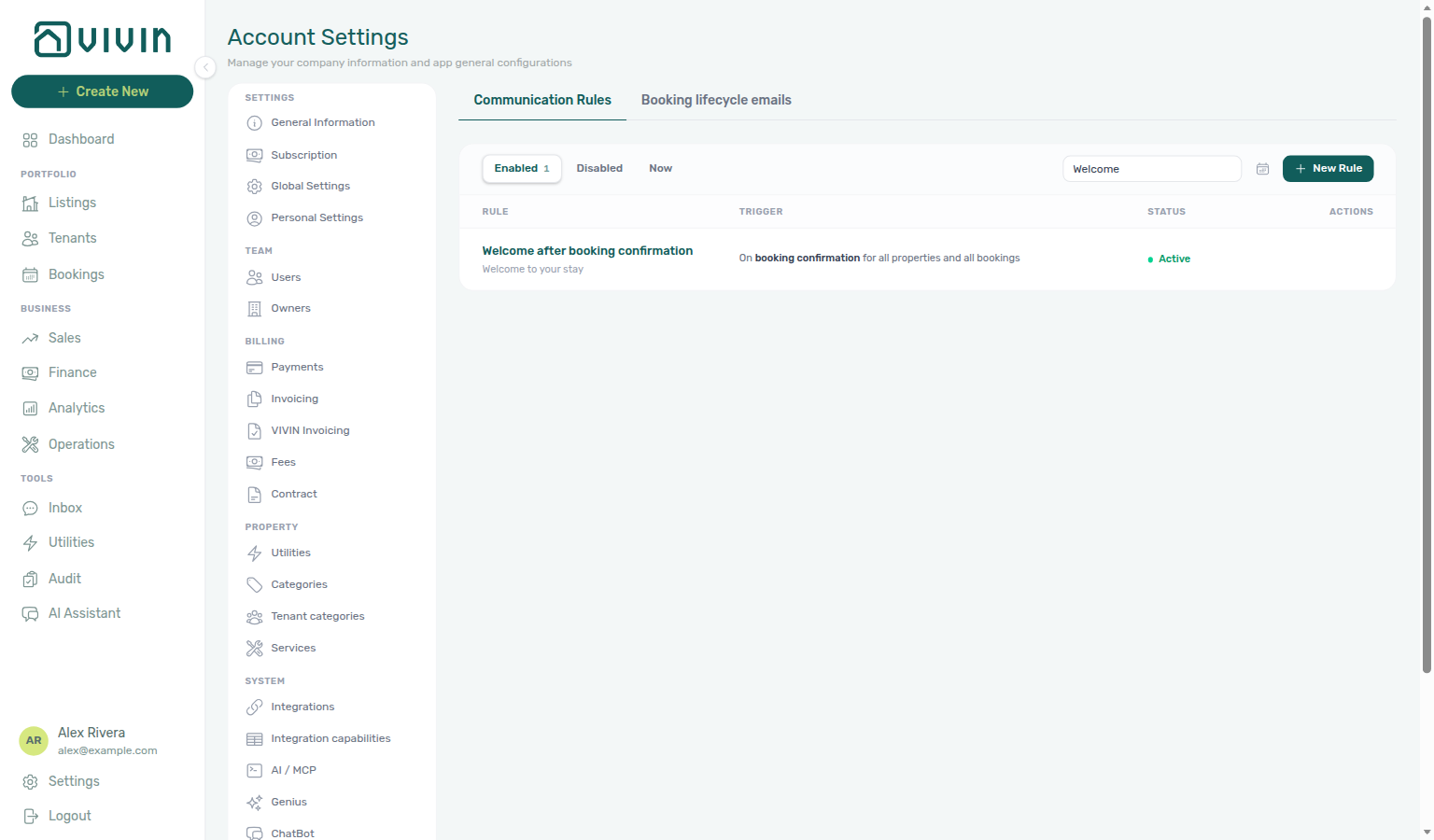
Task: Select the Disabled filter tab
Action: (599, 168)
